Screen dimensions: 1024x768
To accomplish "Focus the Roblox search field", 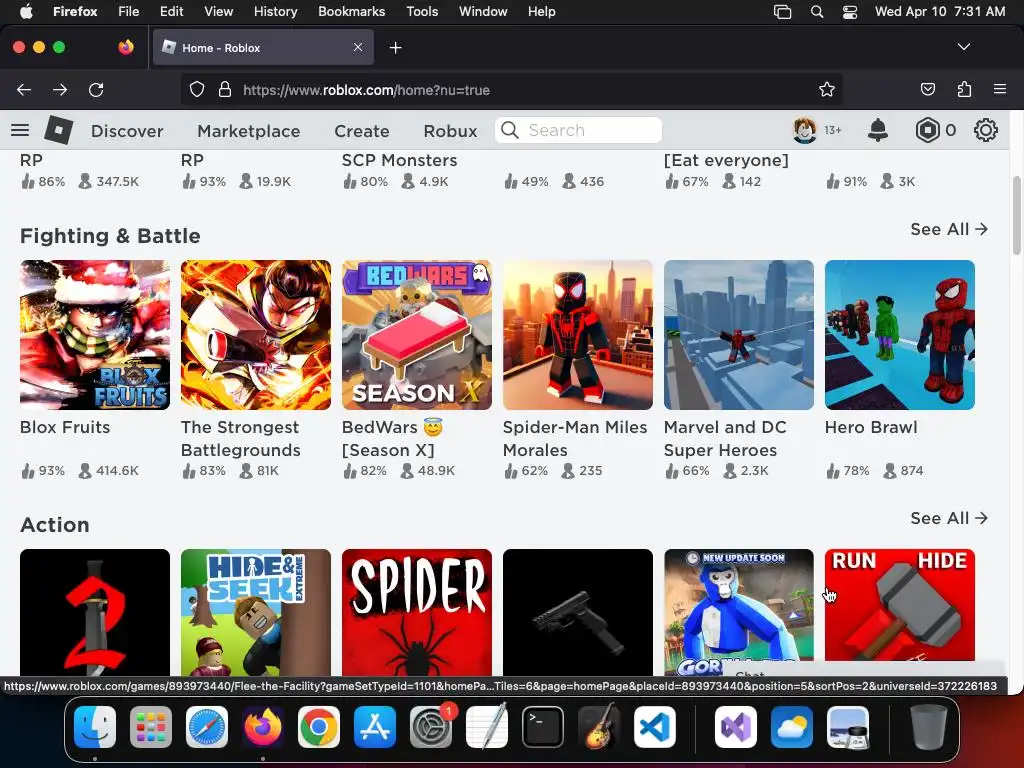I will (579, 130).
